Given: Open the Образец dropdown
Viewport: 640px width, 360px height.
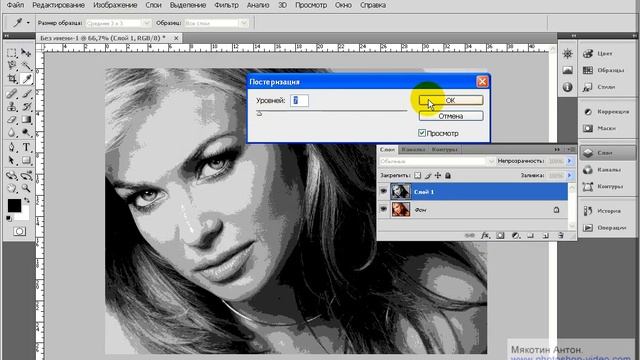Looking at the screenshot, I should pyautogui.click(x=216, y=23).
